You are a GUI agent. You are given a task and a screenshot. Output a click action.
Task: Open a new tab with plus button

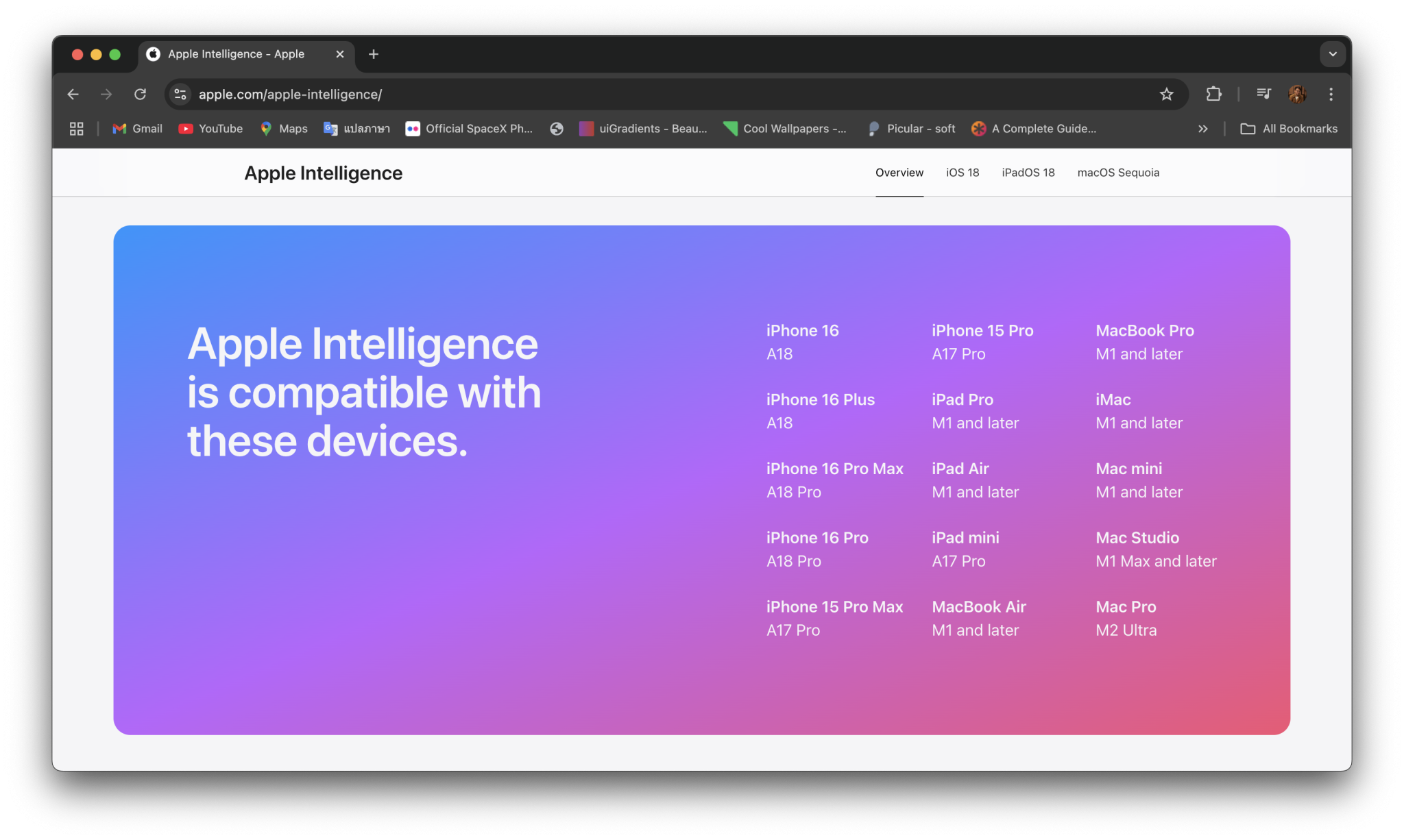pyautogui.click(x=374, y=54)
